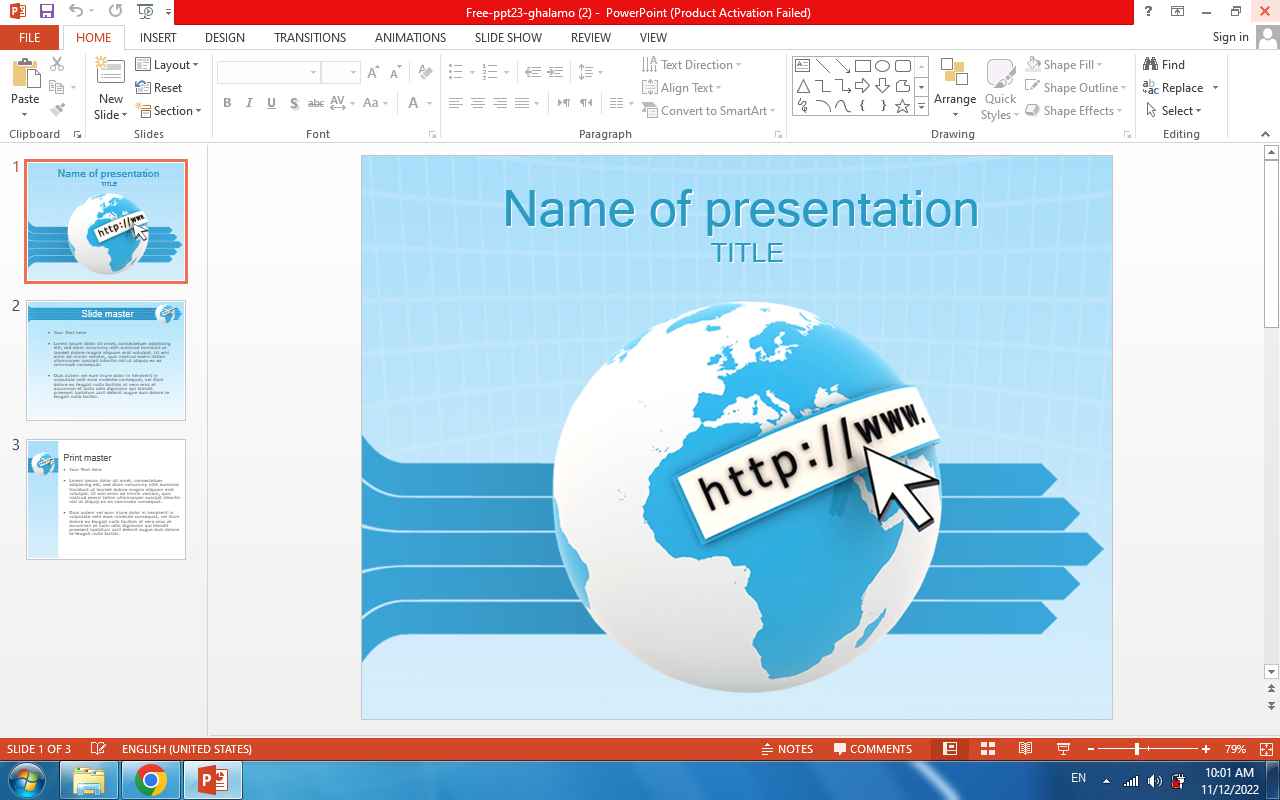Open Slide Sorter view icon in status bar

[x=988, y=749]
